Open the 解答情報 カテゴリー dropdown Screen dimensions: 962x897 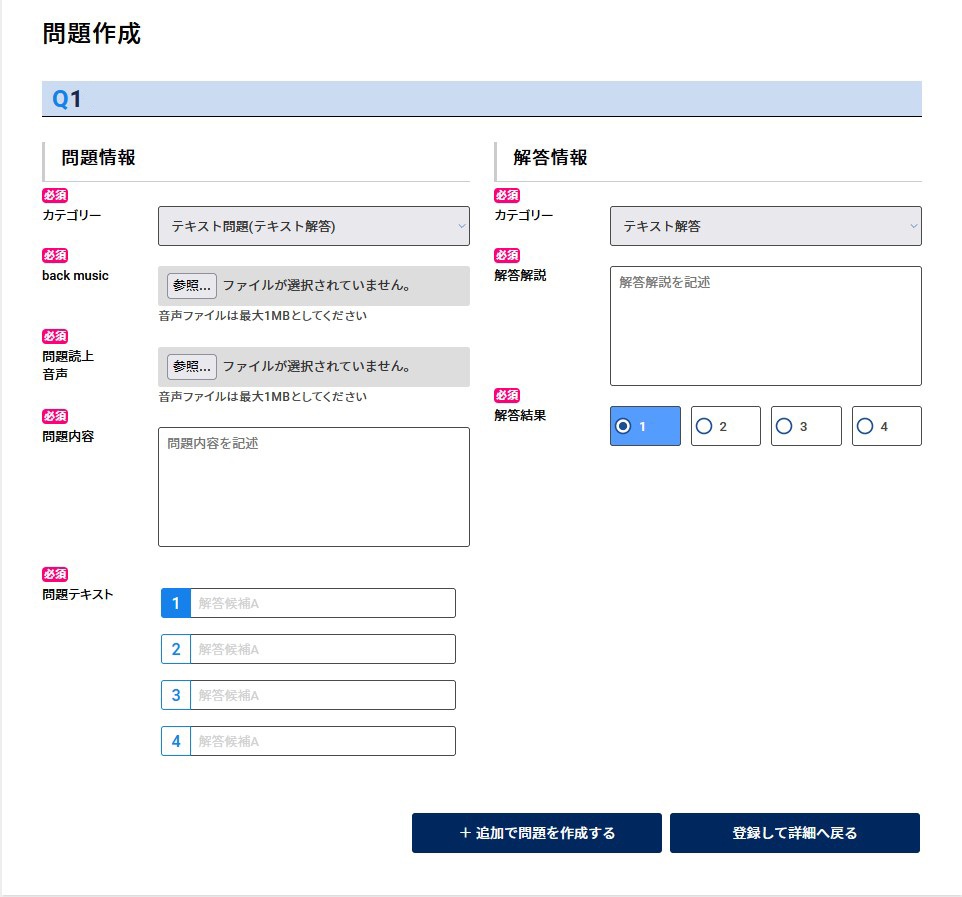coord(765,226)
